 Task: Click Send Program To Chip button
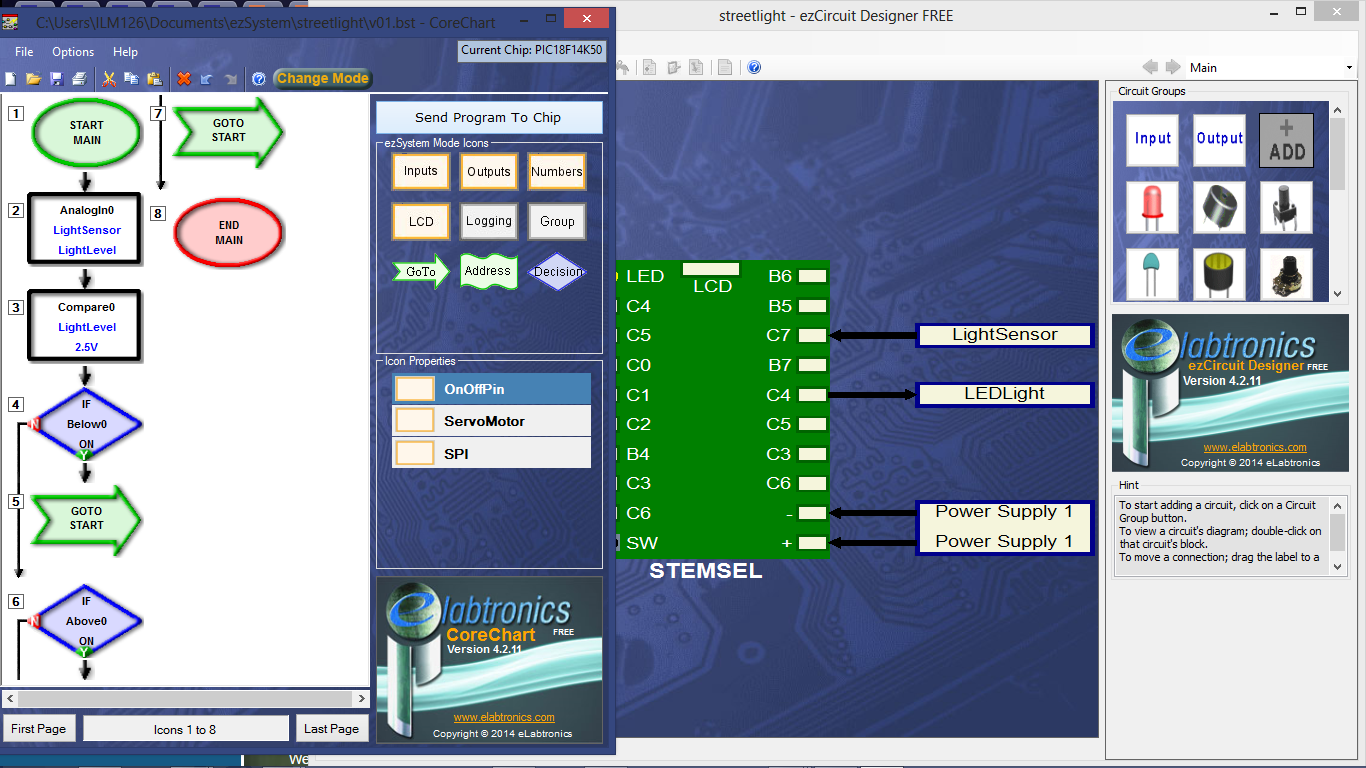[x=489, y=117]
